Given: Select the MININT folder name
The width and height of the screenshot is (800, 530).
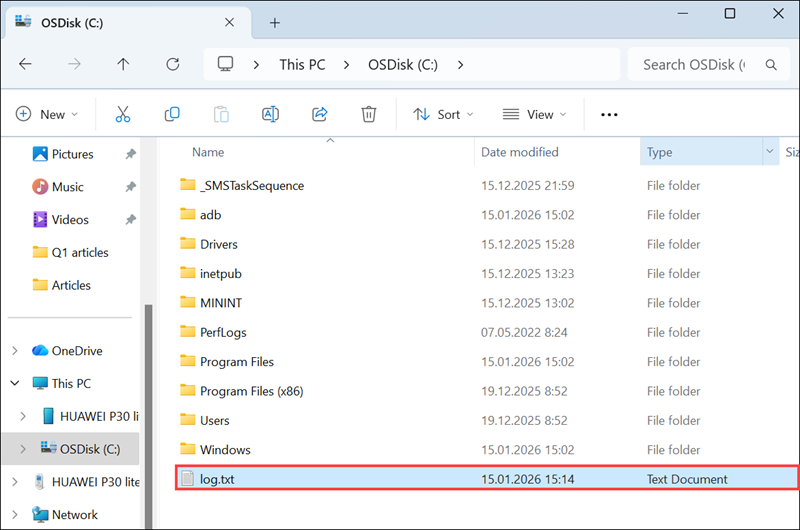Looking at the screenshot, I should tap(221, 303).
